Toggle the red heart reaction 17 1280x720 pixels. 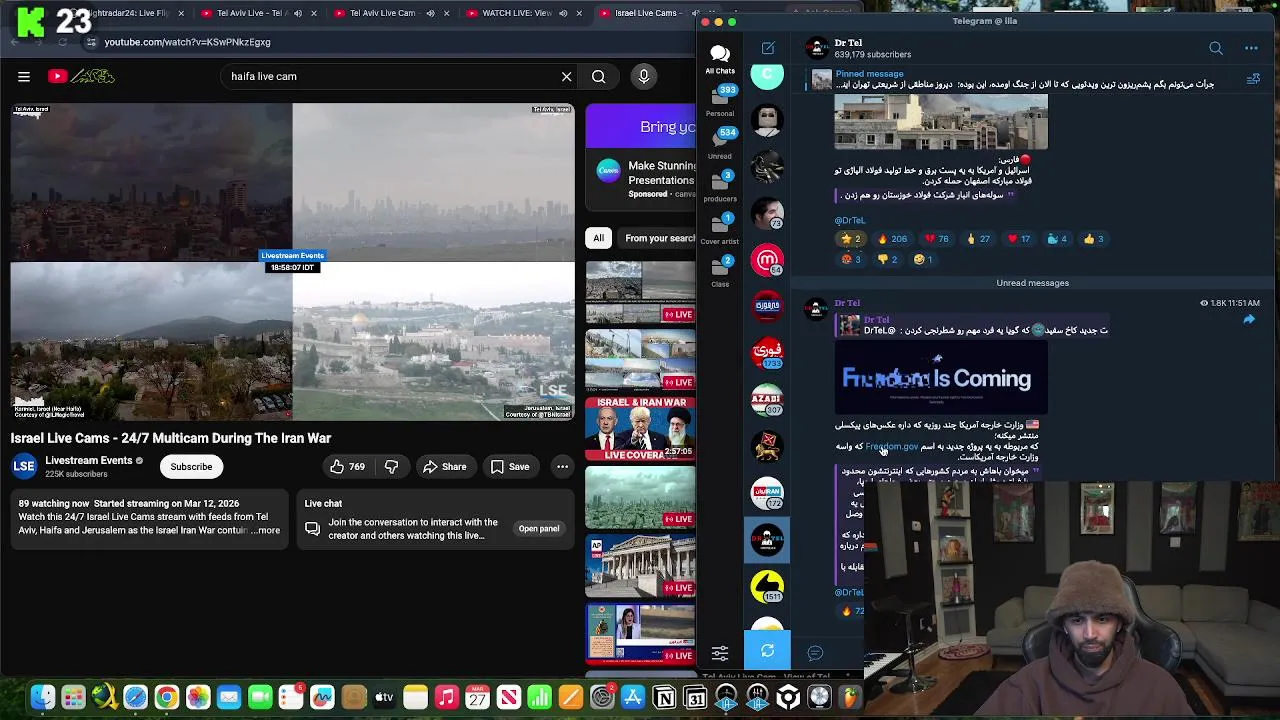point(1019,239)
